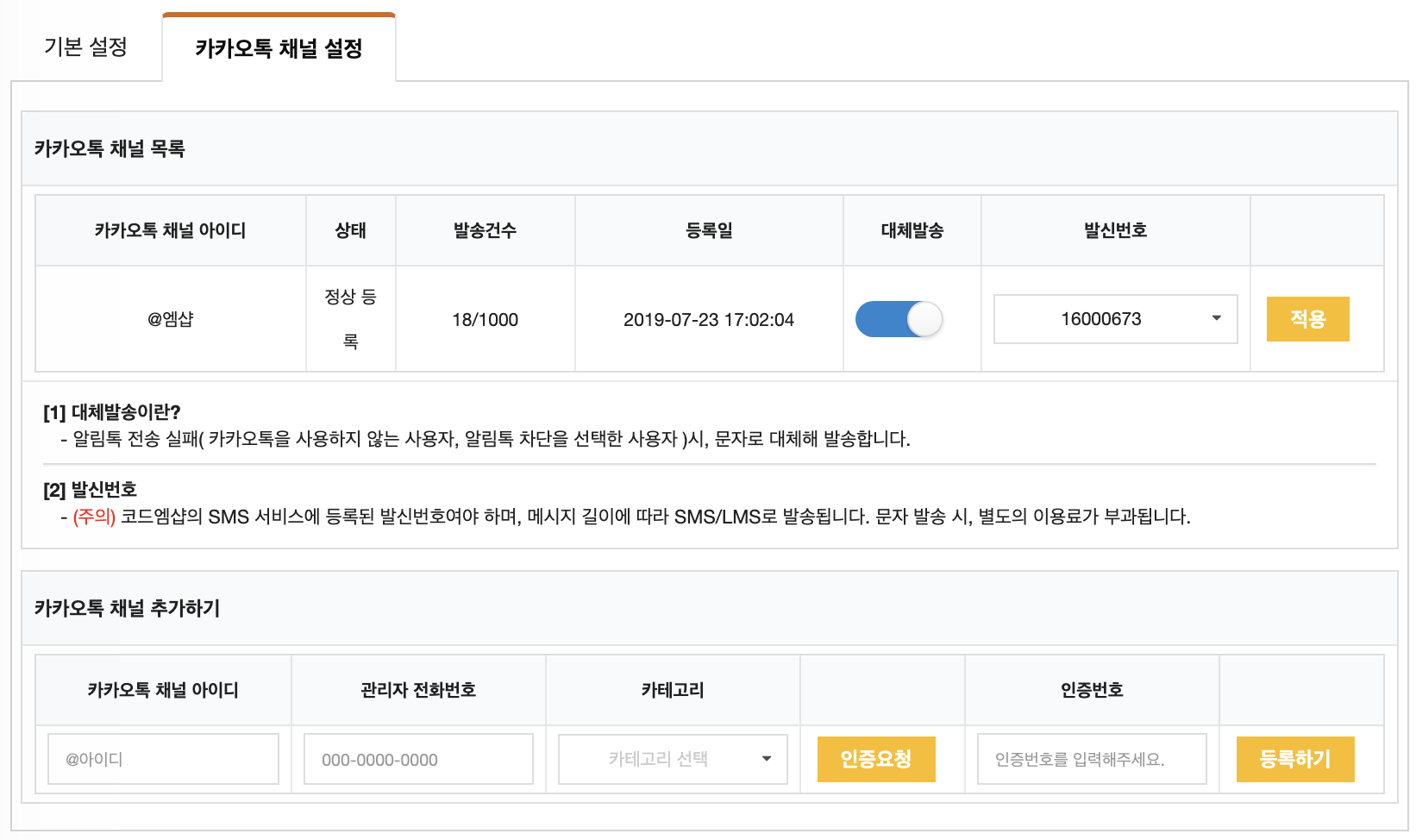Screen dimensions: 1416x840
Task: Click the 발송건수 column header
Action: click(486, 230)
